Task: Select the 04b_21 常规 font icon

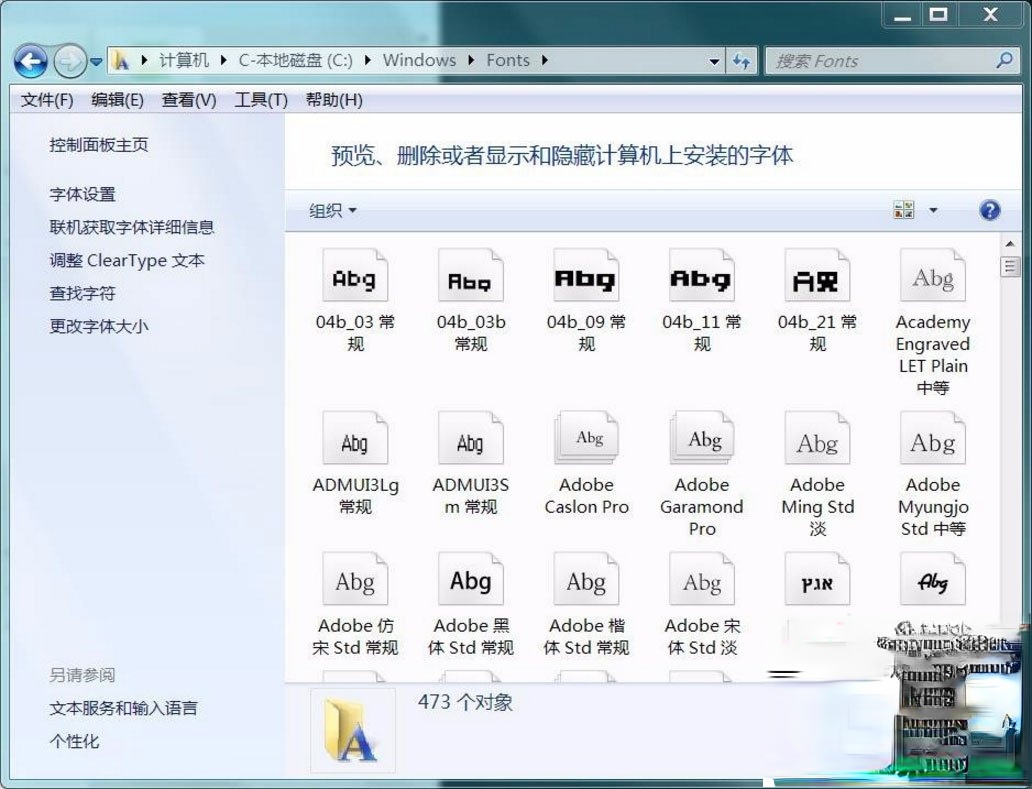Action: pos(817,277)
